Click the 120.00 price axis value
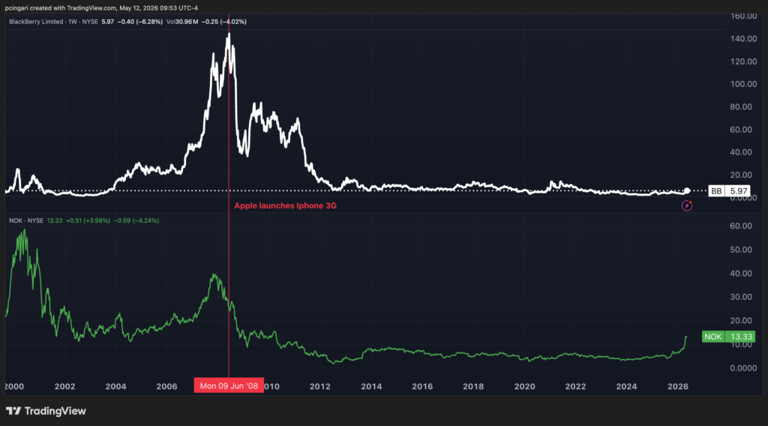Screen dimensions: 768x426 744,61
